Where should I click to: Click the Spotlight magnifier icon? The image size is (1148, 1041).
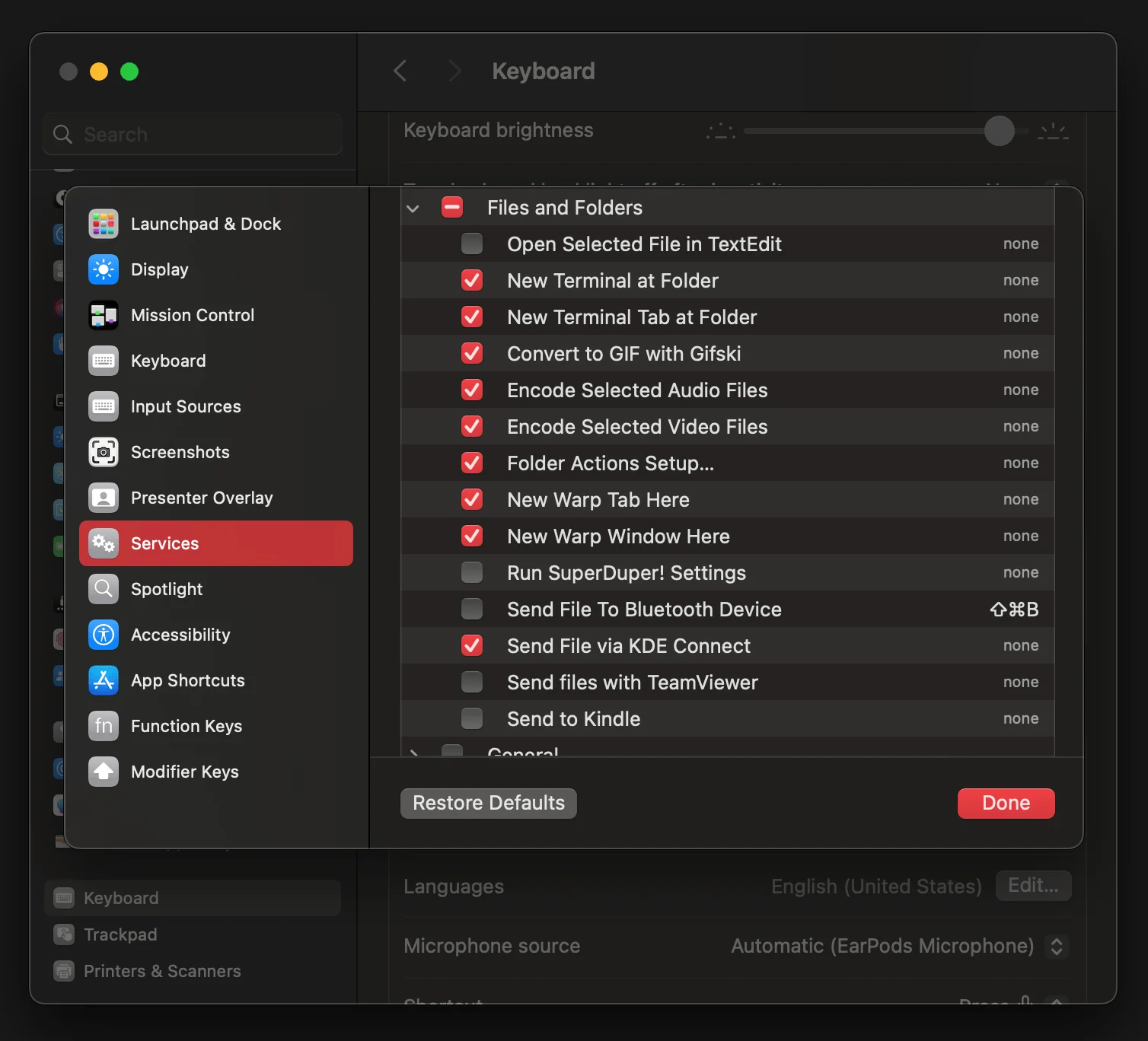[104, 589]
